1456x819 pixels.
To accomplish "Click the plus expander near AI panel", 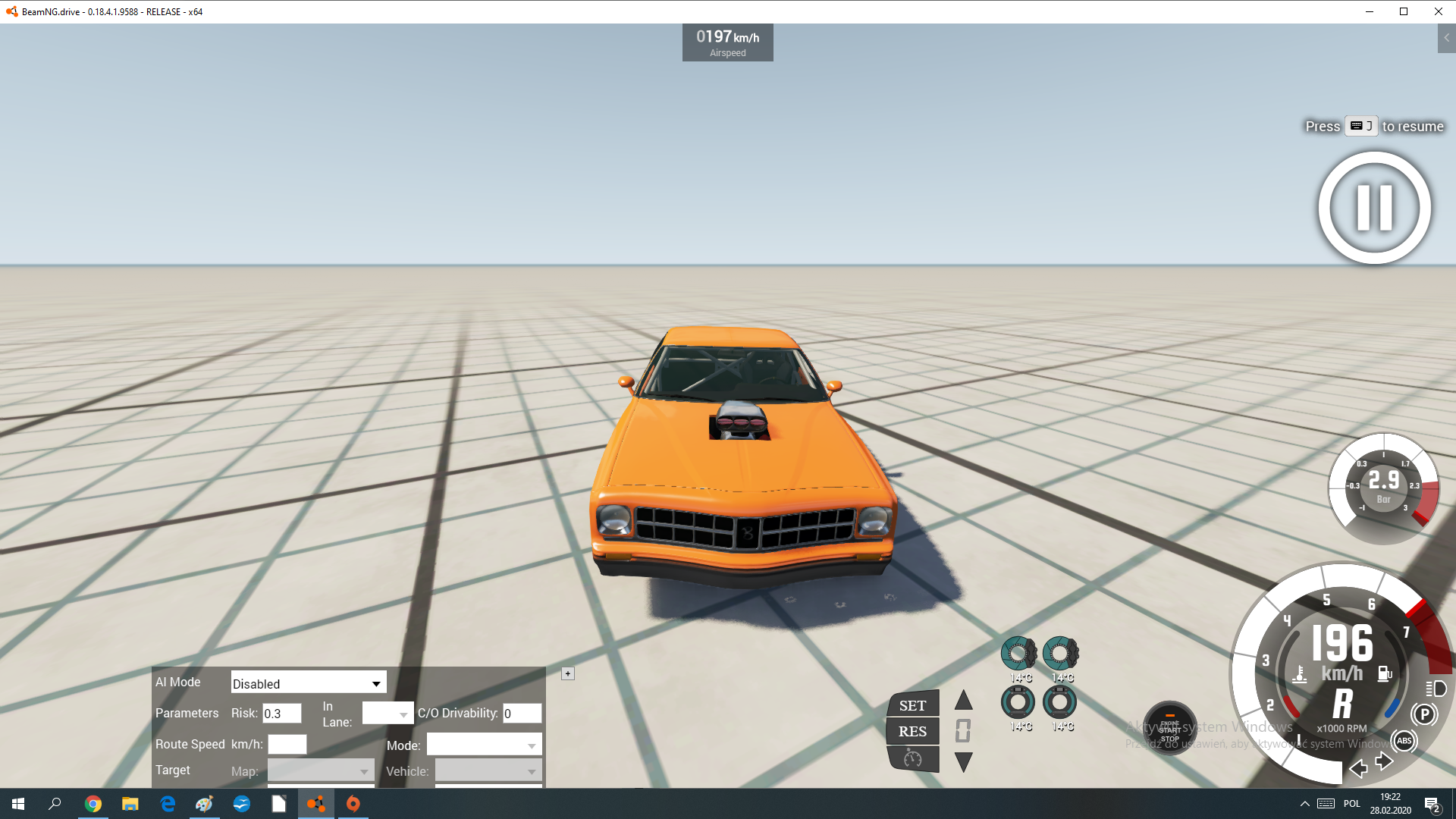I will 567,673.
